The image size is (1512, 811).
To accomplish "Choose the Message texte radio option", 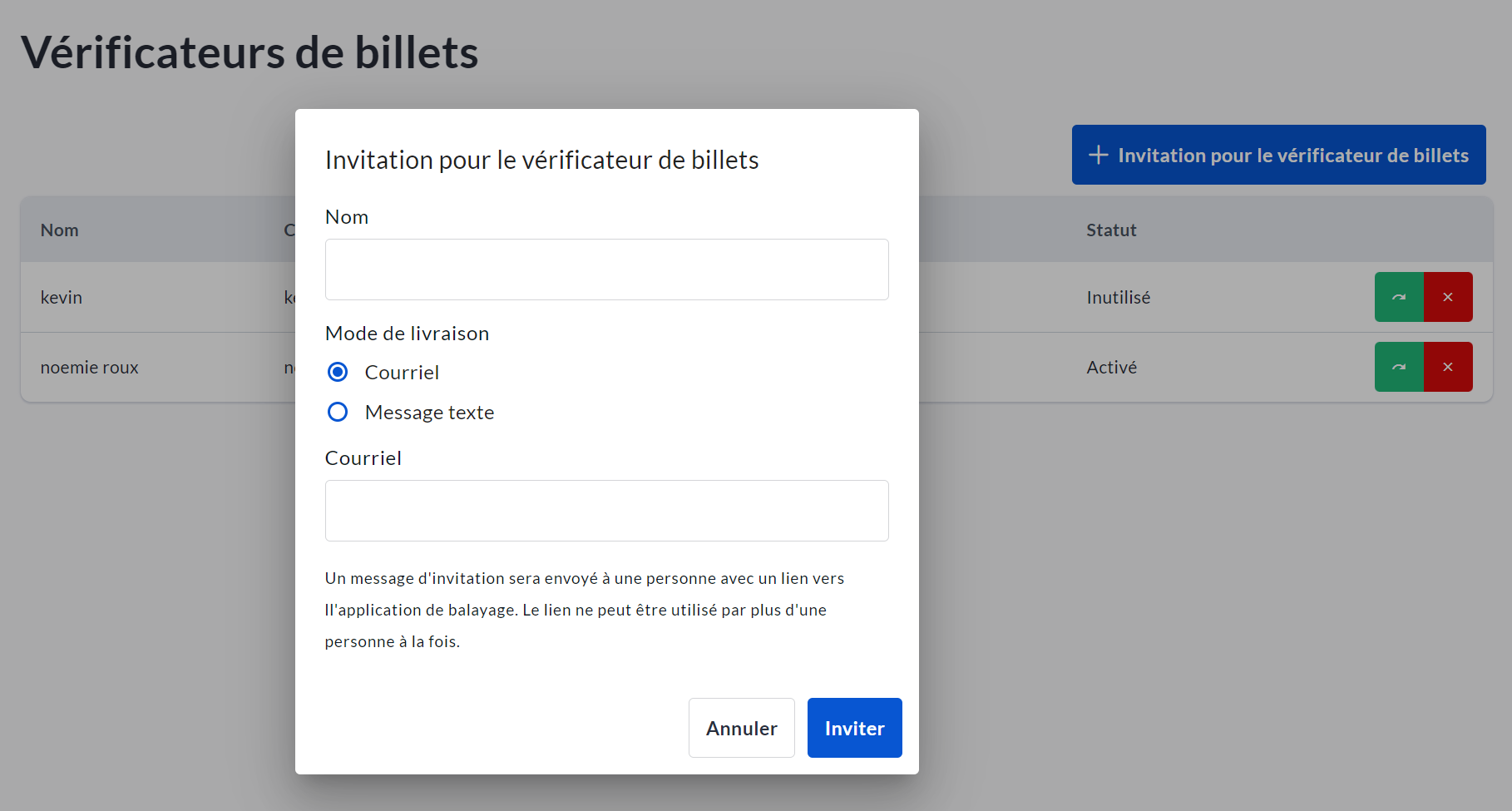I will 338,412.
